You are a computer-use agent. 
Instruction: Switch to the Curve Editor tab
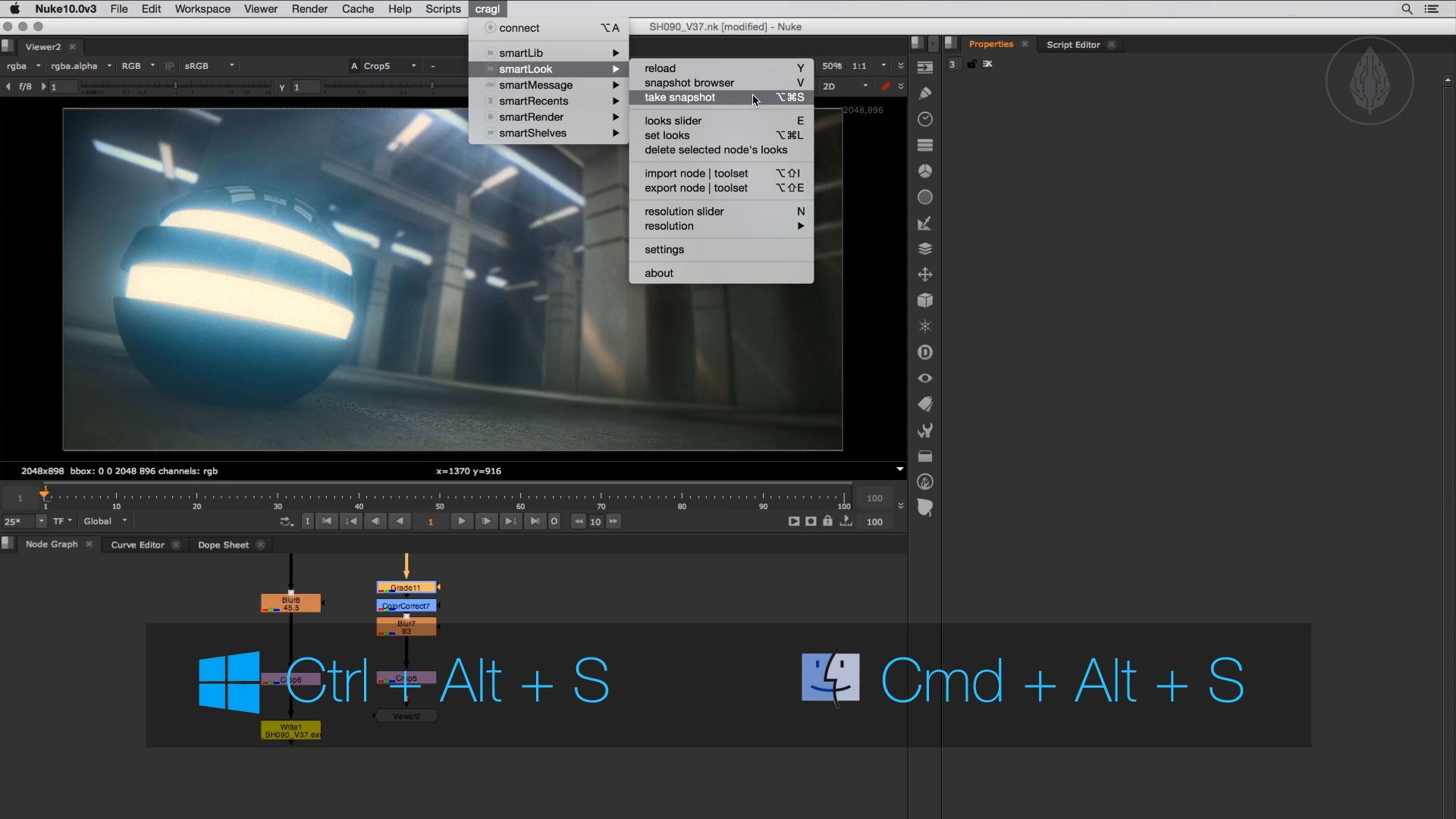137,545
